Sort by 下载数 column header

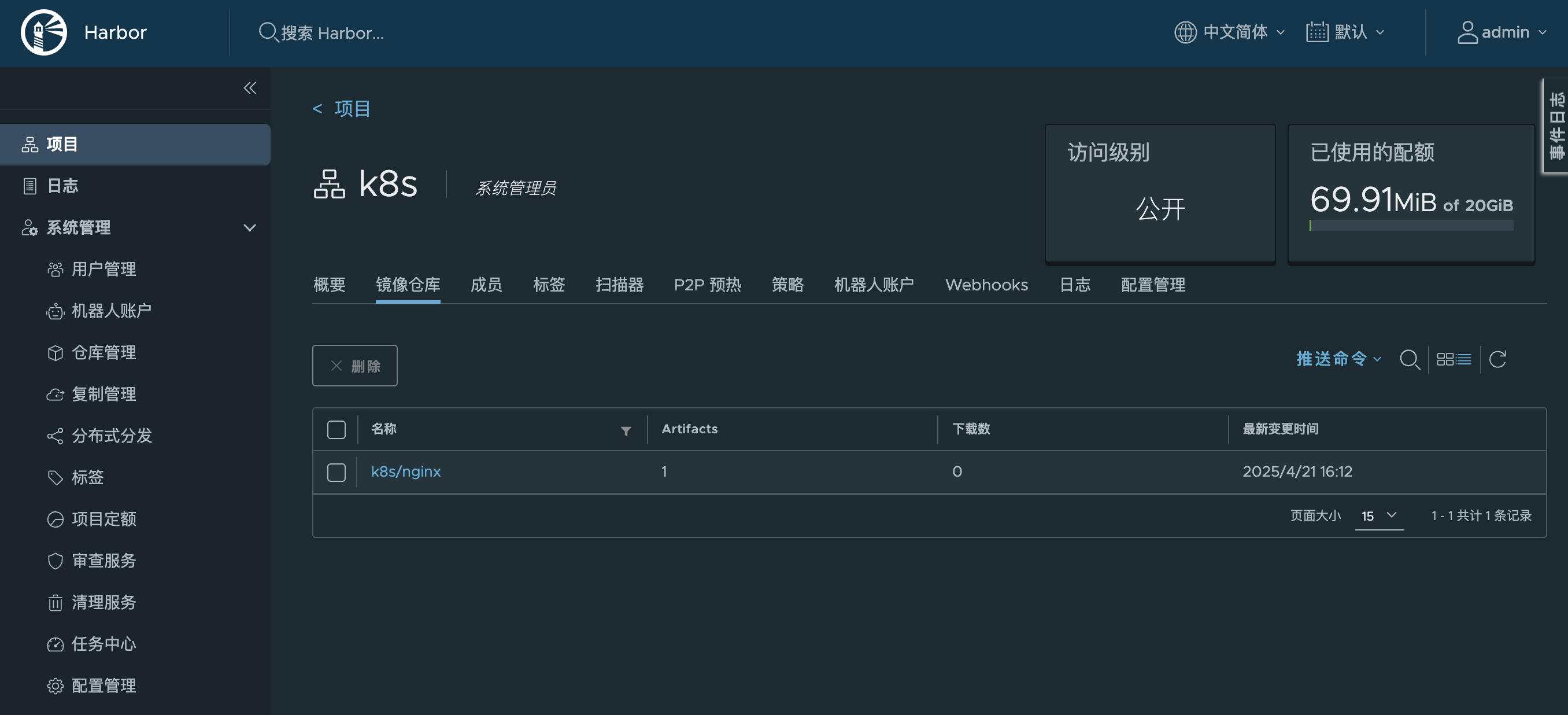pyautogui.click(x=971, y=429)
